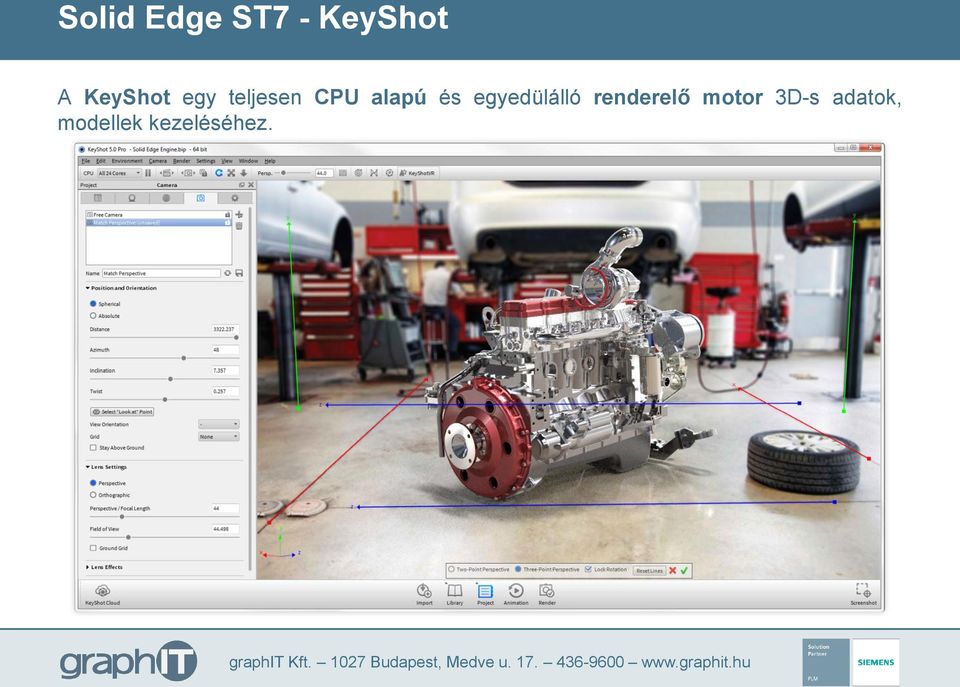This screenshot has width=960, height=687.
Task: Click the crossed-arrows icon left of the clock-like icon
Action: tap(373, 173)
